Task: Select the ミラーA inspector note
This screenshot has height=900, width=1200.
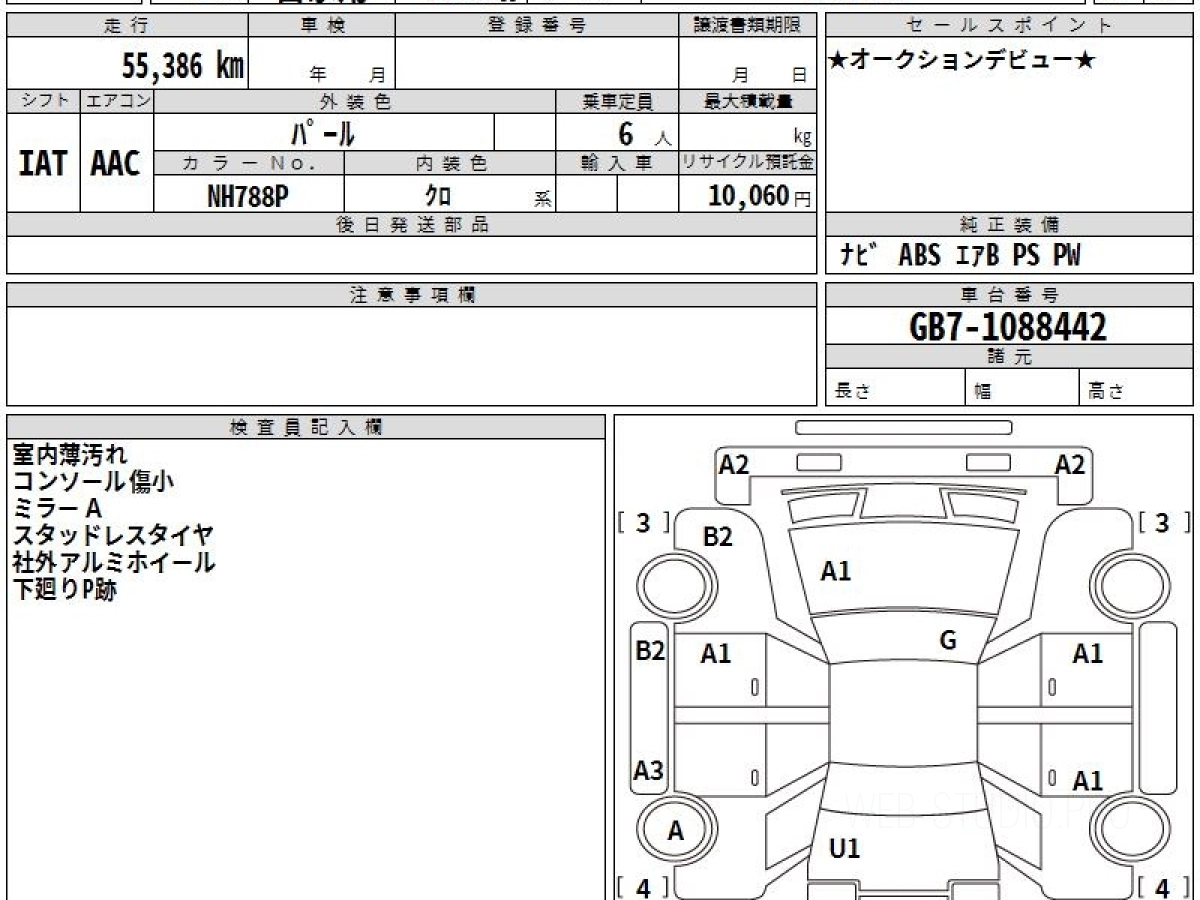Action: tap(57, 509)
